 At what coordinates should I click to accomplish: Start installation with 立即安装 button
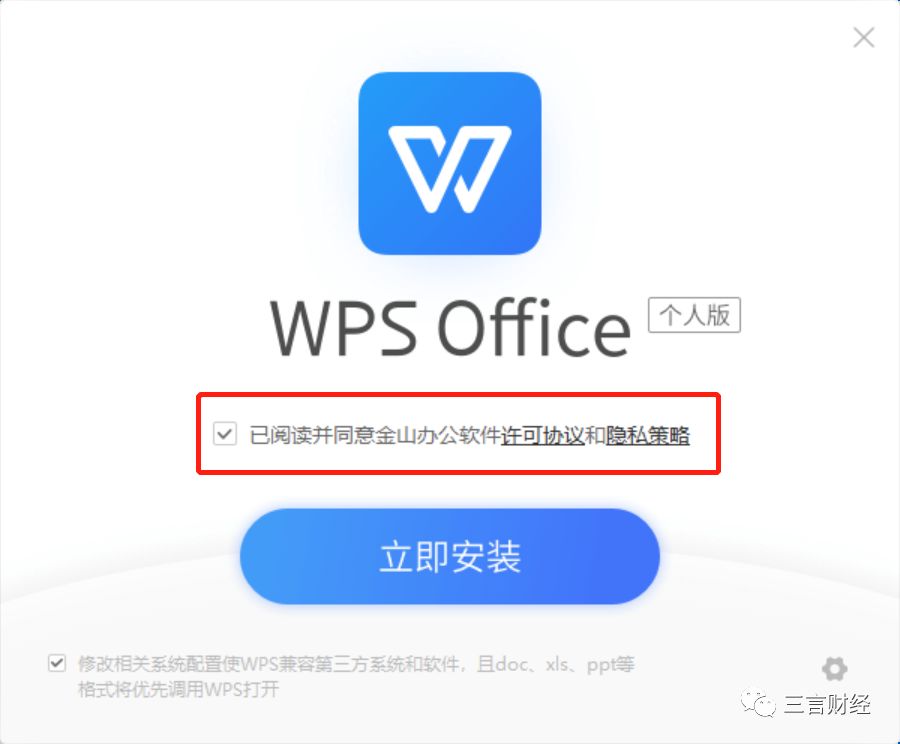click(x=449, y=556)
